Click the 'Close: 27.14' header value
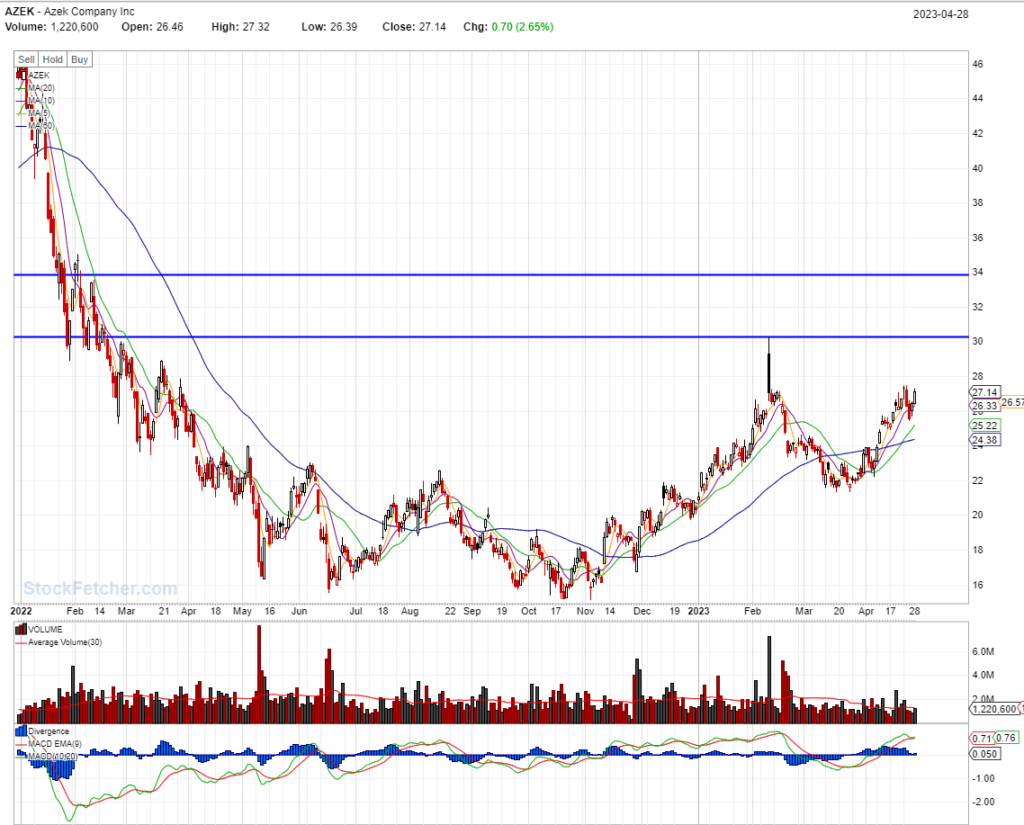Image resolution: width=1024 pixels, height=825 pixels. 414,27
